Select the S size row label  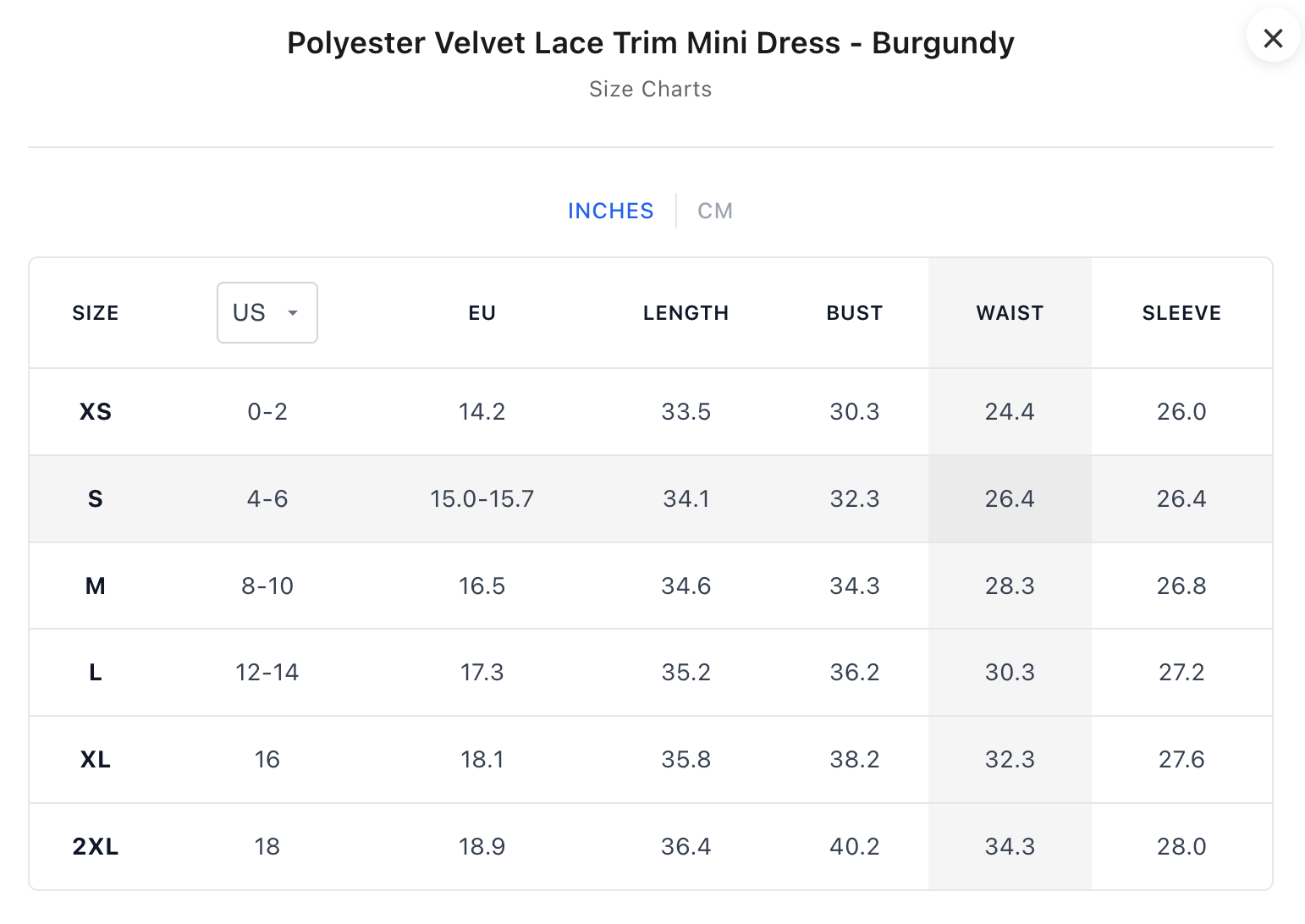[96, 499]
